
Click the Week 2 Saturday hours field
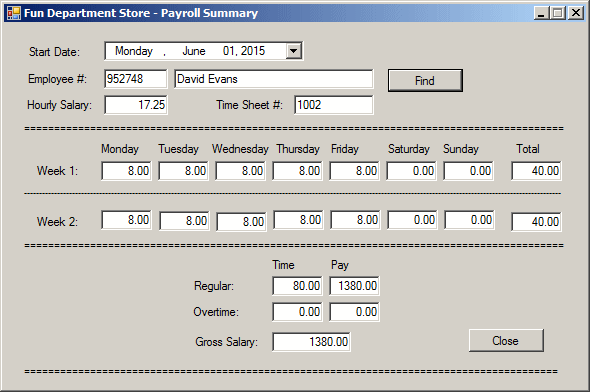[x=412, y=220]
